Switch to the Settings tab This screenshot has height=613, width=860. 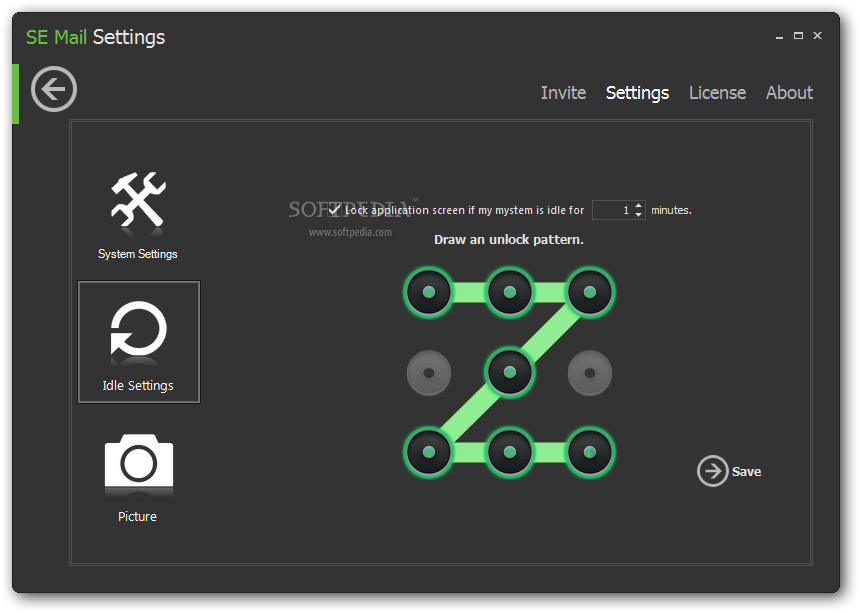[637, 93]
